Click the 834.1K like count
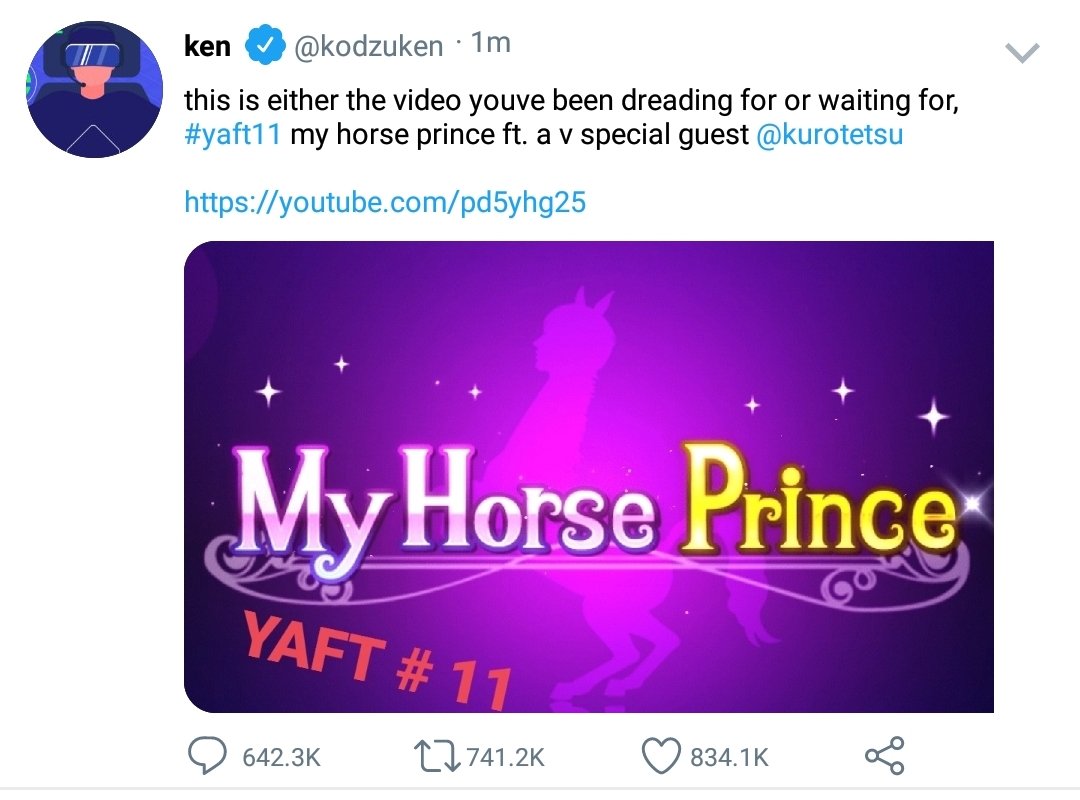 (729, 757)
